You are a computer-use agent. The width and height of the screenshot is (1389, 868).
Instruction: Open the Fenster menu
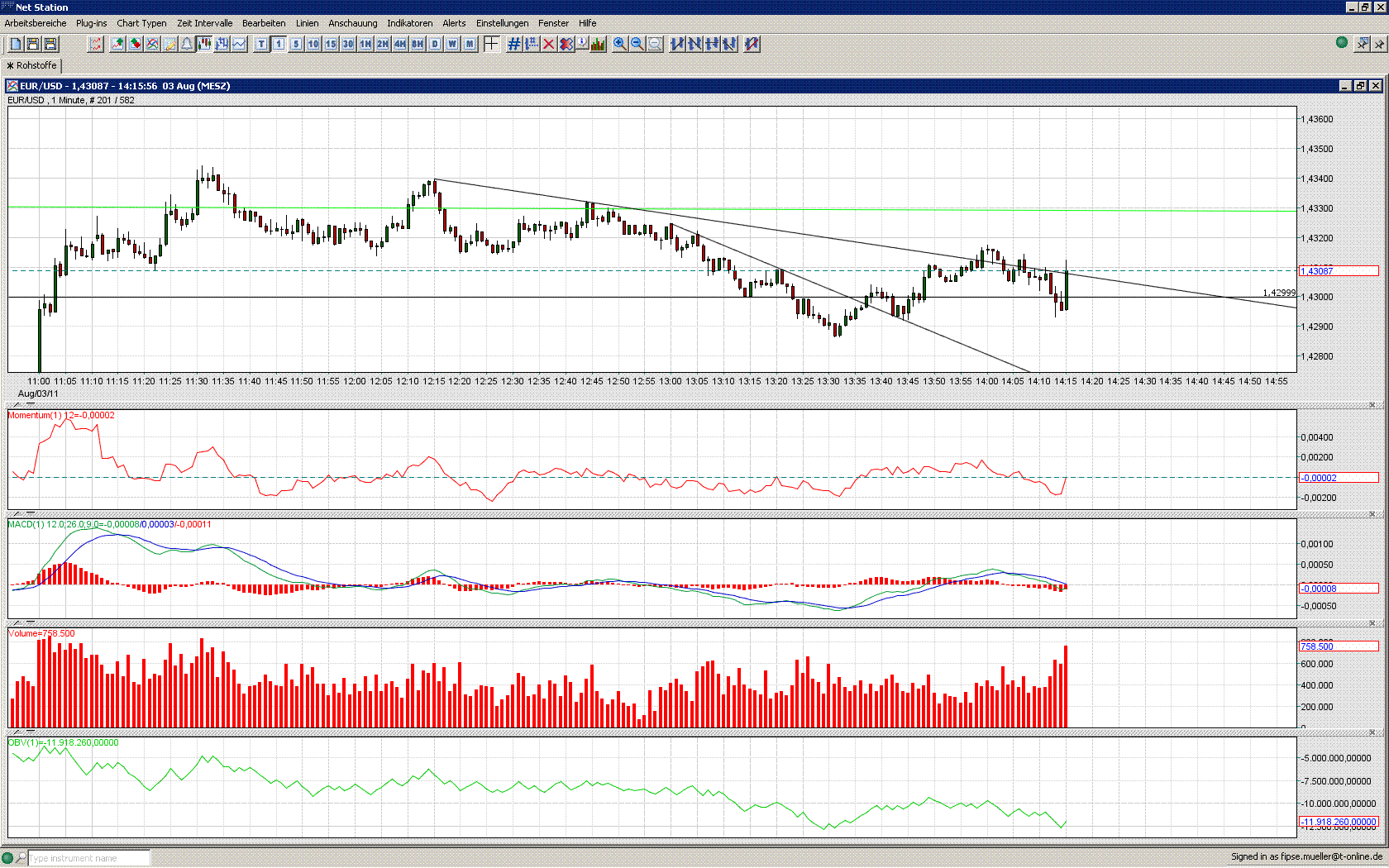[554, 23]
